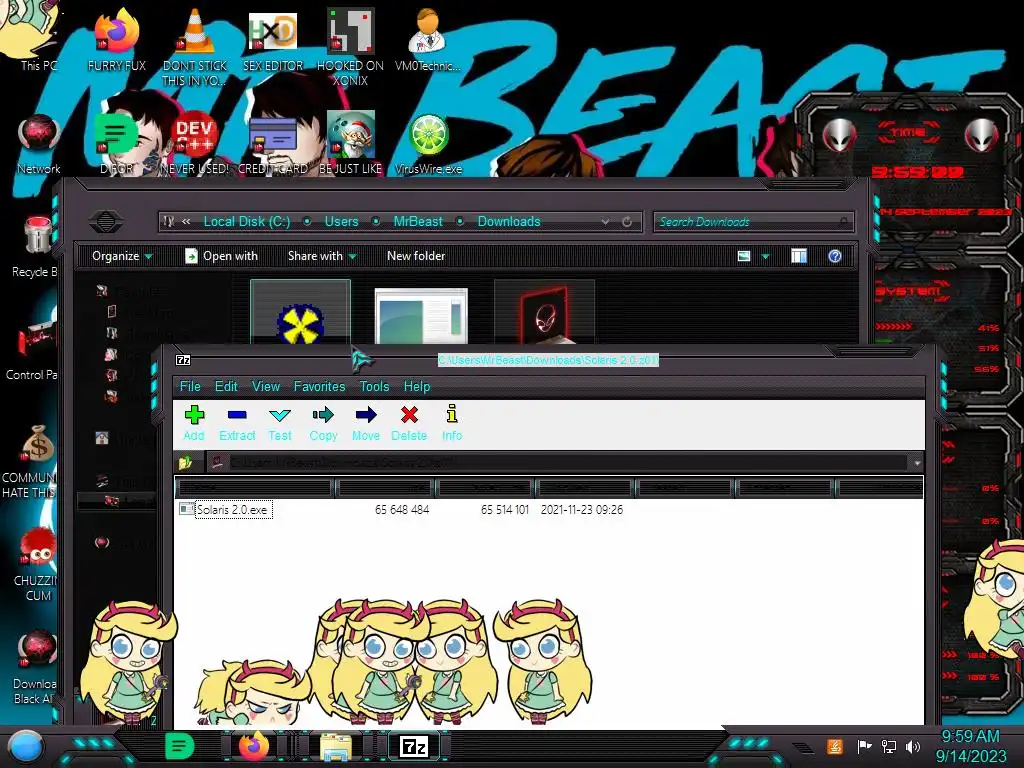Delete the file via red X icon
Image resolution: width=1024 pixels, height=768 pixels.
409,423
